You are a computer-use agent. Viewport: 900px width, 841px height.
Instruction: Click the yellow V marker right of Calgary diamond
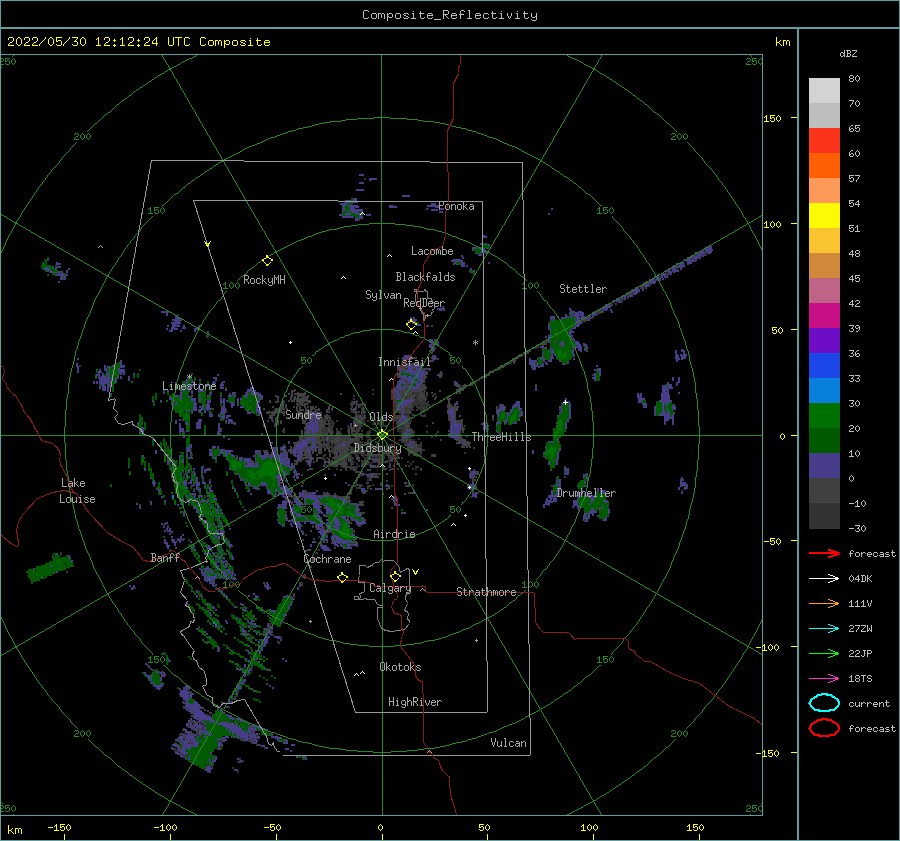click(416, 572)
